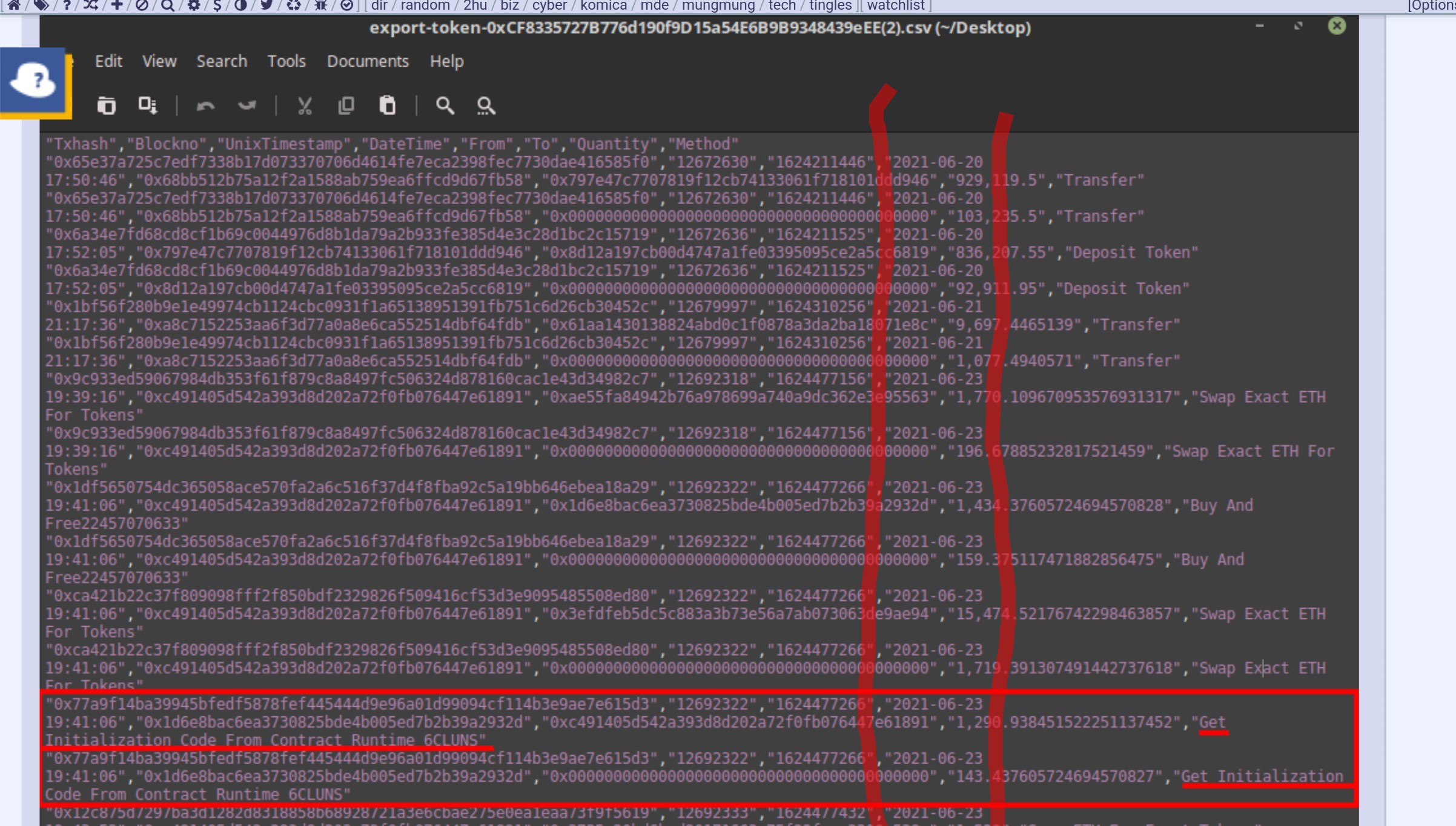Click the quantity "143.437605724694570827"
This screenshot has width=1456, height=826.
point(1055,776)
